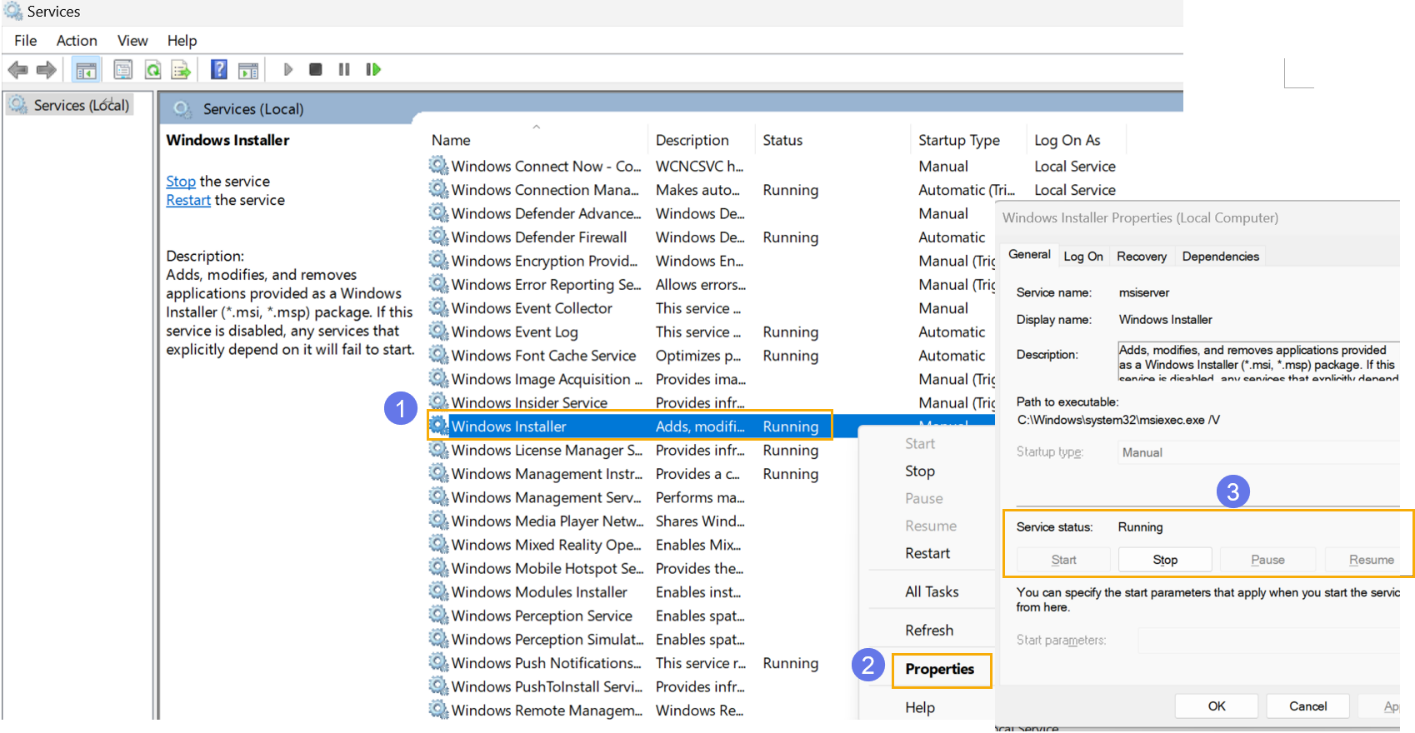Click the Properties toolbar icon
Image resolution: width=1415 pixels, height=733 pixels.
point(122,70)
